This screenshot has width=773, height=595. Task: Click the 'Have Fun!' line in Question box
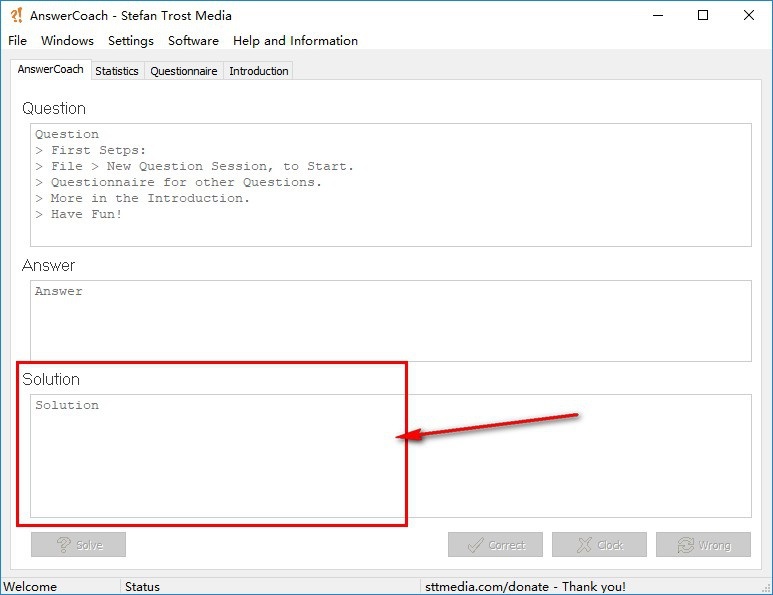pyautogui.click(x=78, y=214)
